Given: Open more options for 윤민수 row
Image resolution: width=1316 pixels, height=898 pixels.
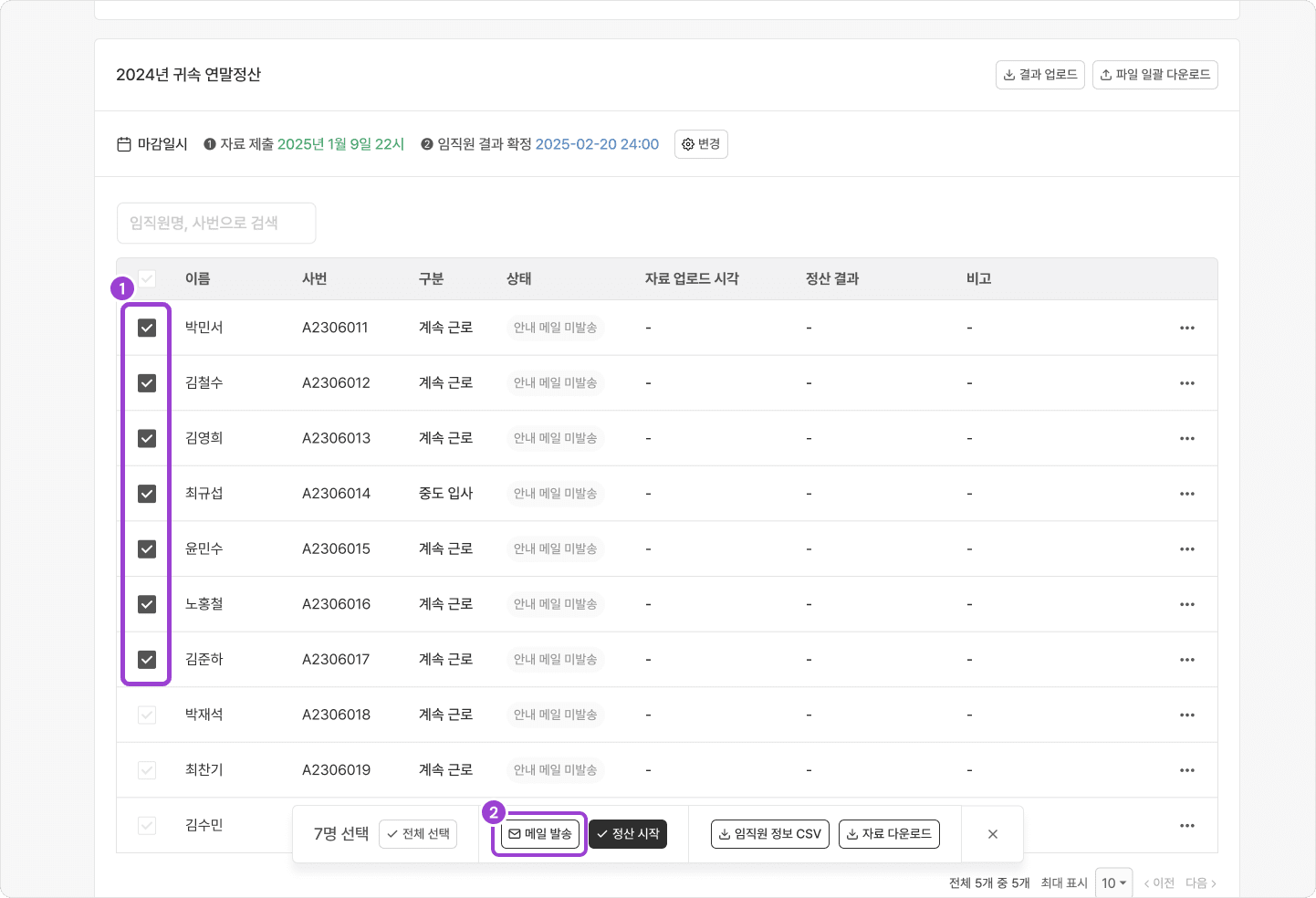Looking at the screenshot, I should [1186, 549].
